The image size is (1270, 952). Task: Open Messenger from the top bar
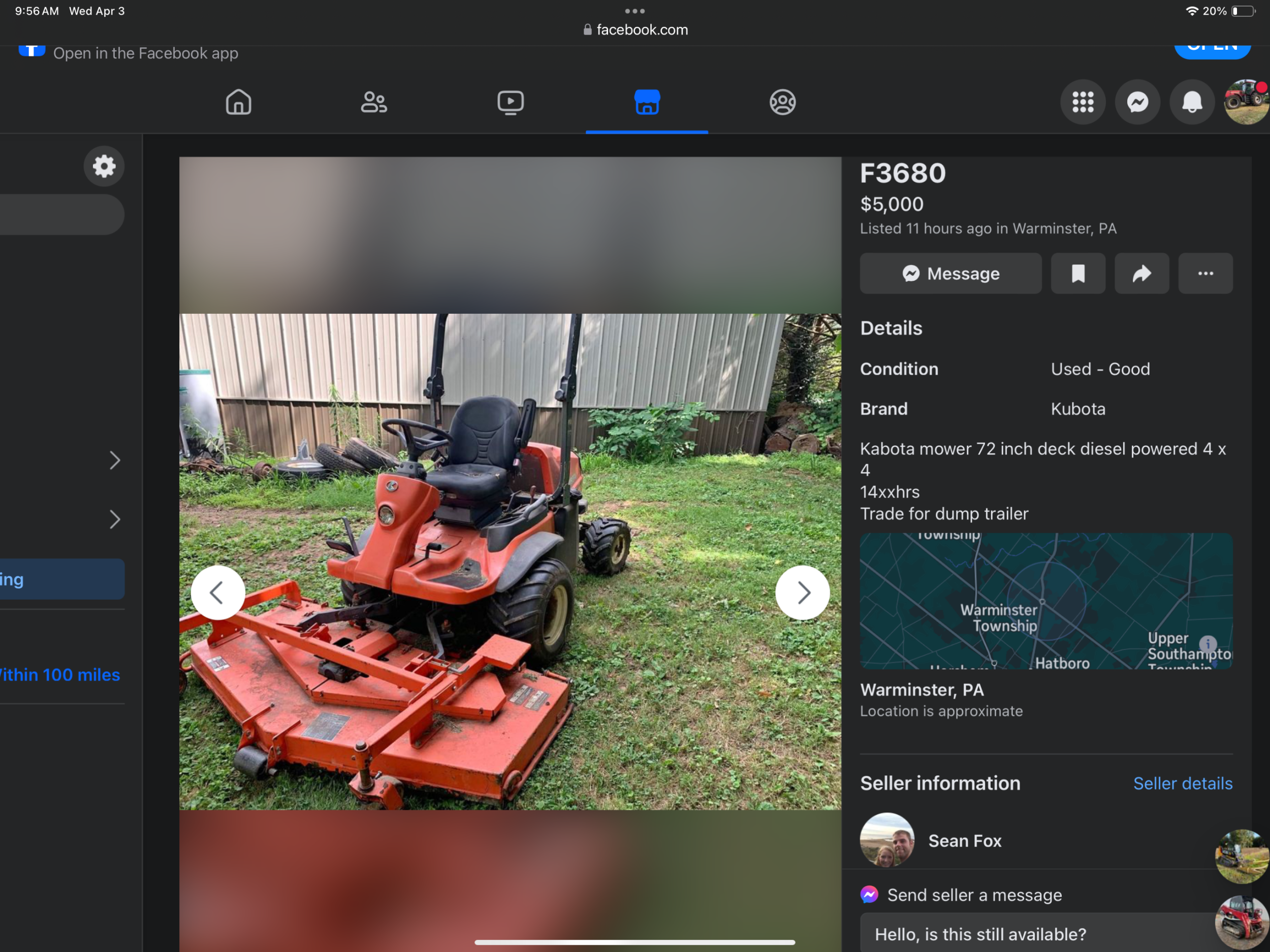(x=1137, y=103)
